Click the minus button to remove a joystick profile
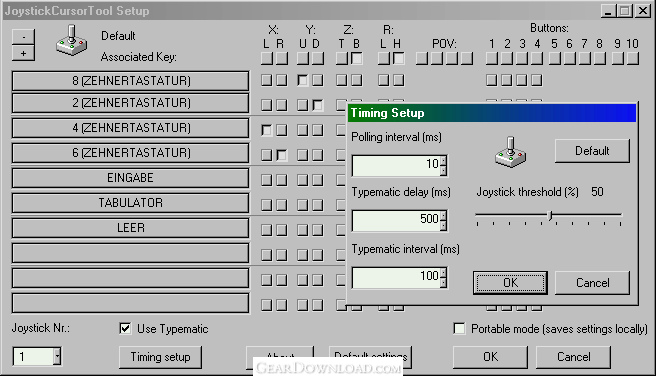 tap(23, 37)
